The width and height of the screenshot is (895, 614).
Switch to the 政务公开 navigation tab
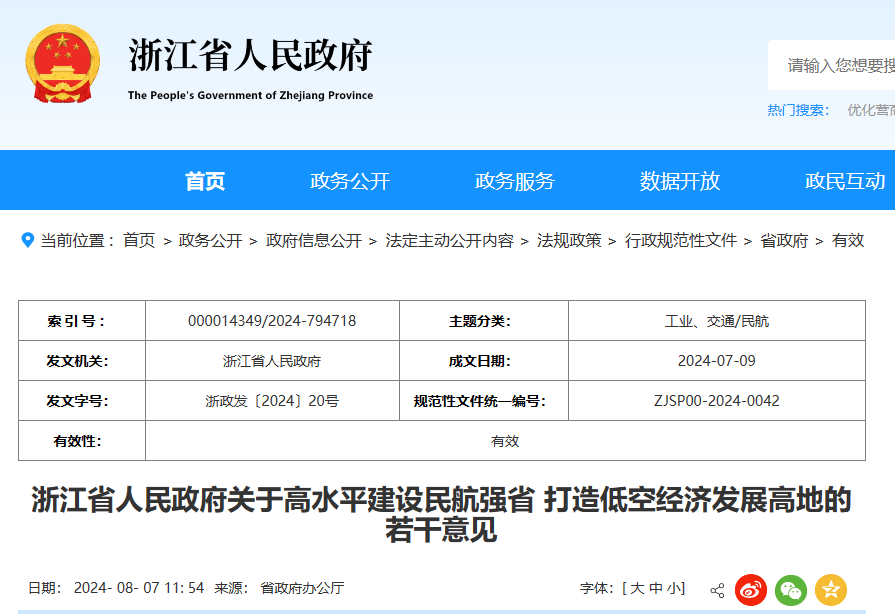348,180
